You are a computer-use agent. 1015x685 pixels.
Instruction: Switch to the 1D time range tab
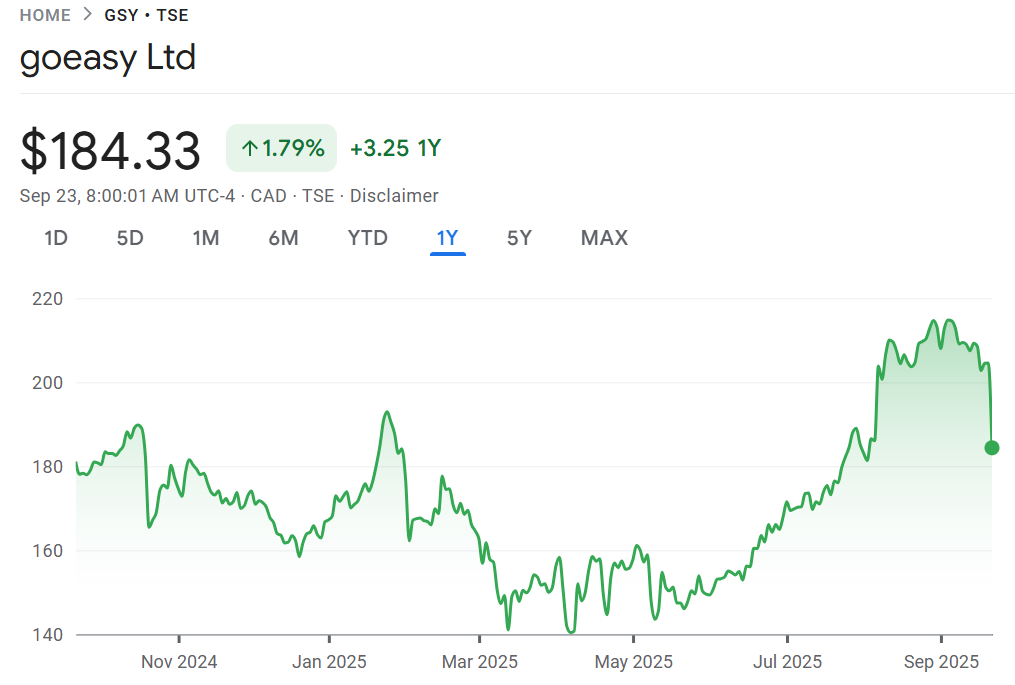[56, 238]
